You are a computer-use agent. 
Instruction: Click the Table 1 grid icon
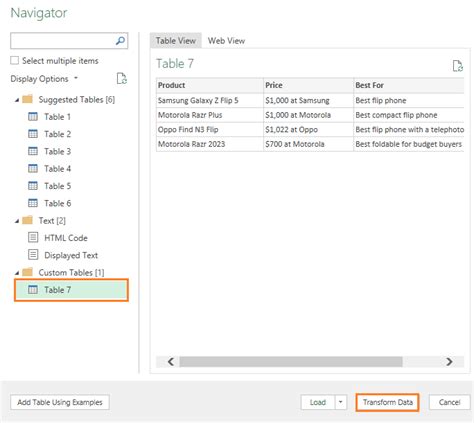pyautogui.click(x=33, y=117)
